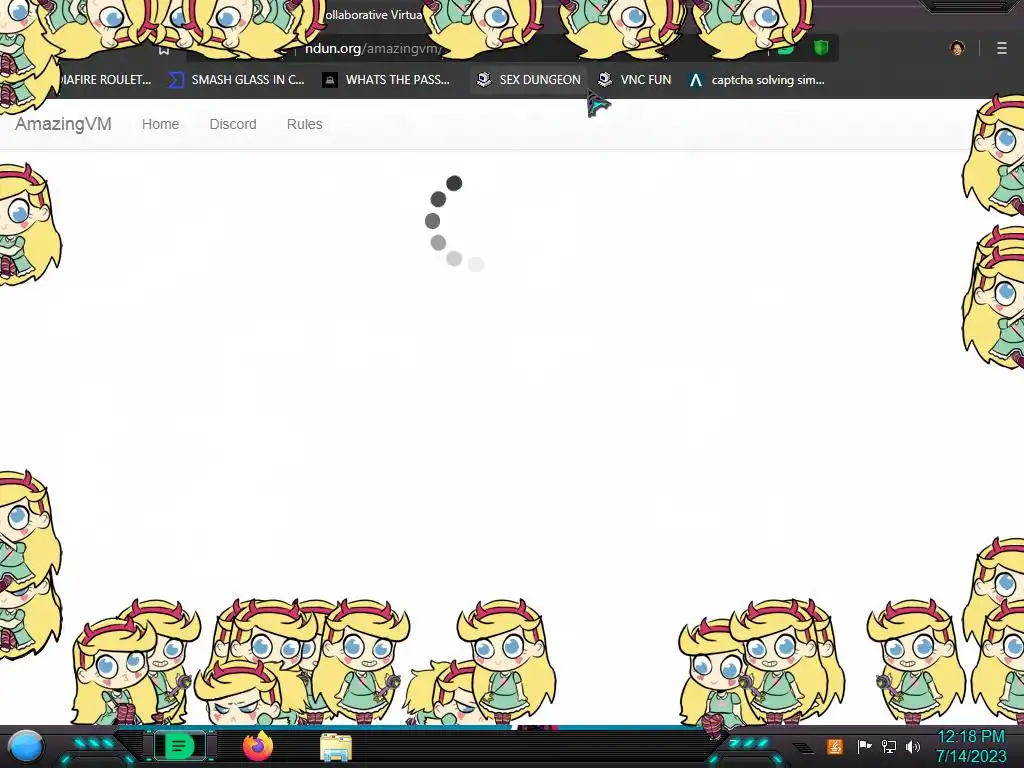Open the Start menu orb

(x=26, y=746)
